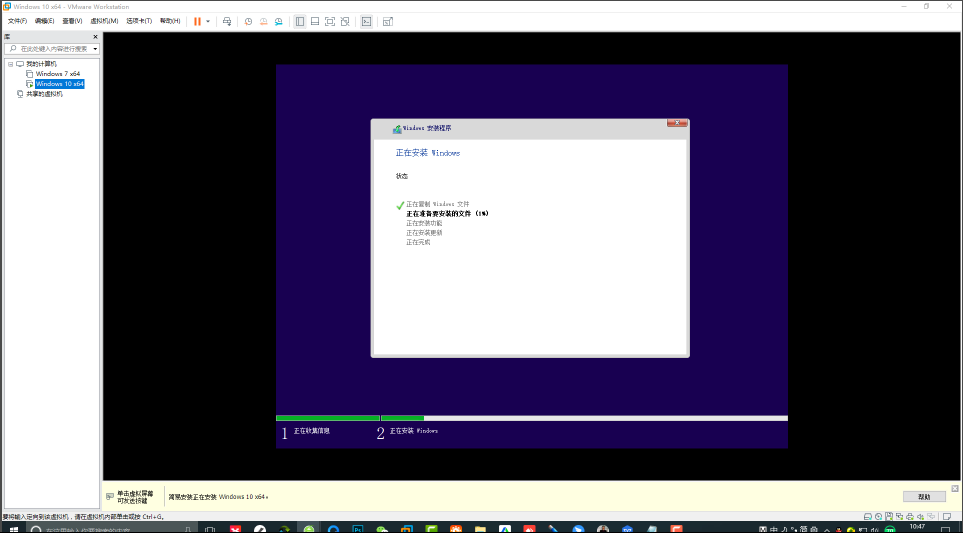This screenshot has height=533, width=963.
Task: Click the VMware Workstation taskbar icon
Action: coord(407,529)
